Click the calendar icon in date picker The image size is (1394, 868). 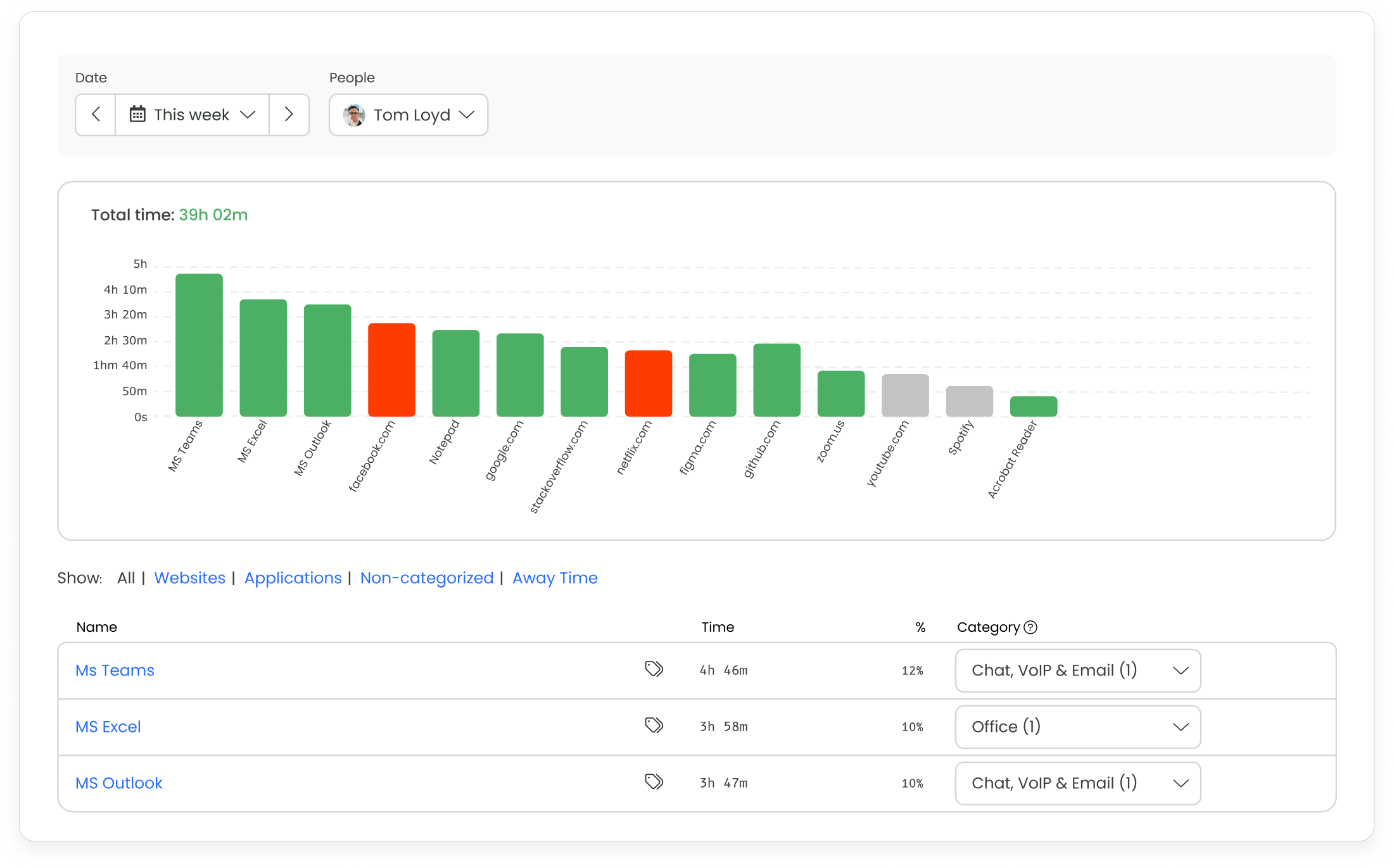pos(137,114)
